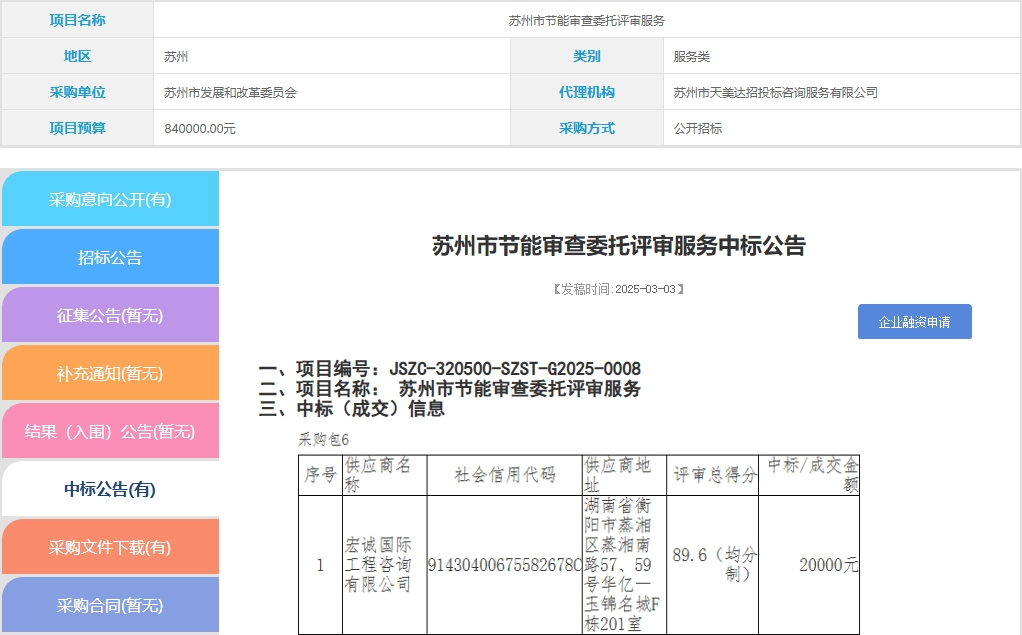Select the 征集公告(暂无) tab

tap(110, 315)
